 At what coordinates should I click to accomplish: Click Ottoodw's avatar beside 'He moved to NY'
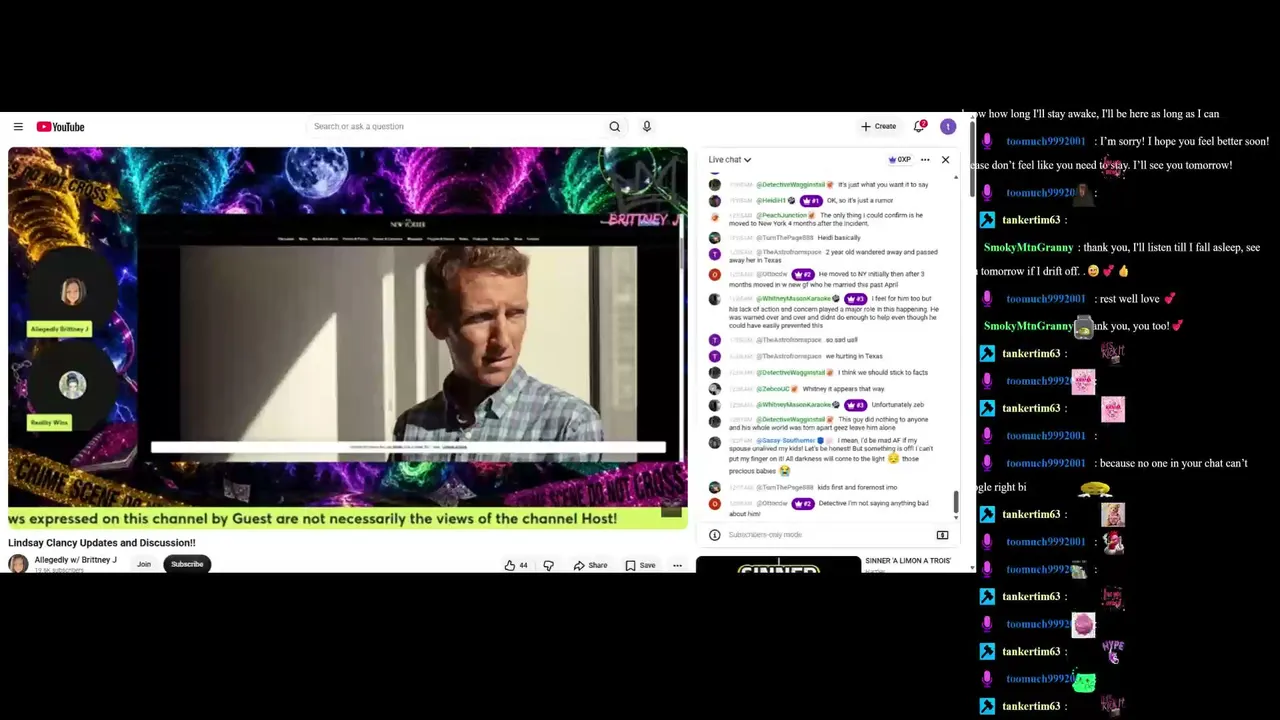click(714, 275)
